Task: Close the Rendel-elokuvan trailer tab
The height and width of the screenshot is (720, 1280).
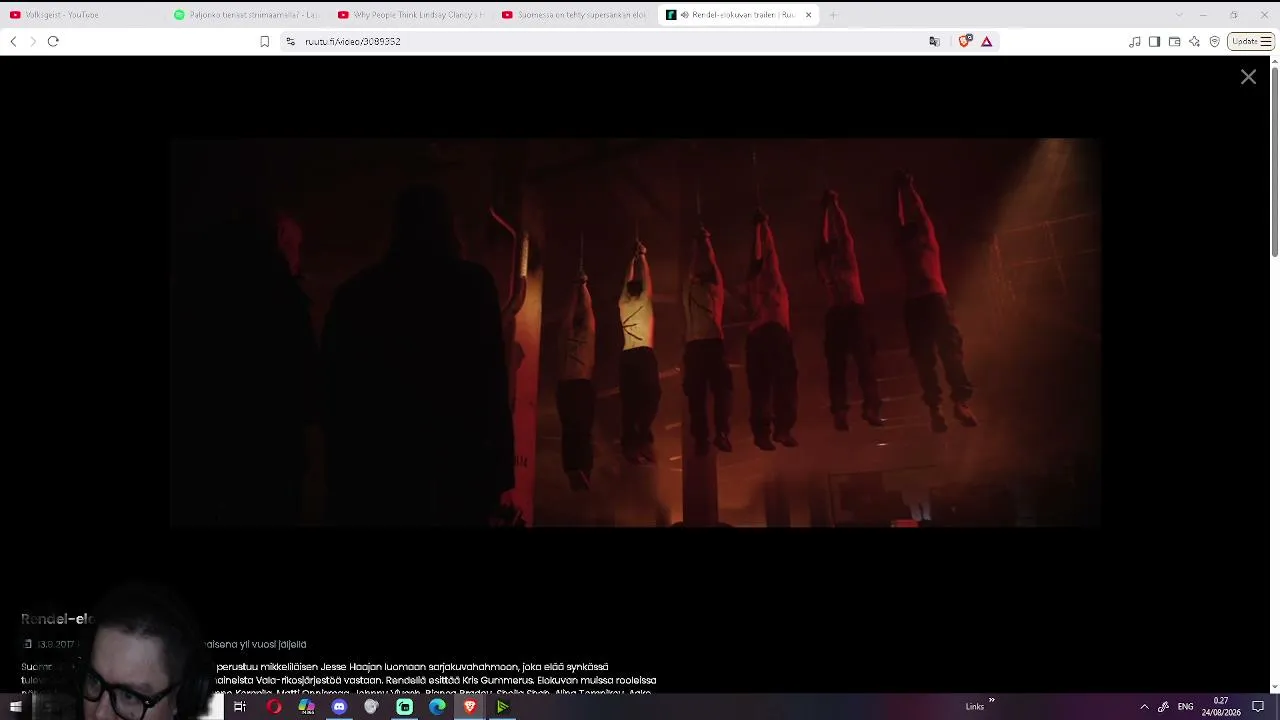Action: pyautogui.click(x=808, y=15)
